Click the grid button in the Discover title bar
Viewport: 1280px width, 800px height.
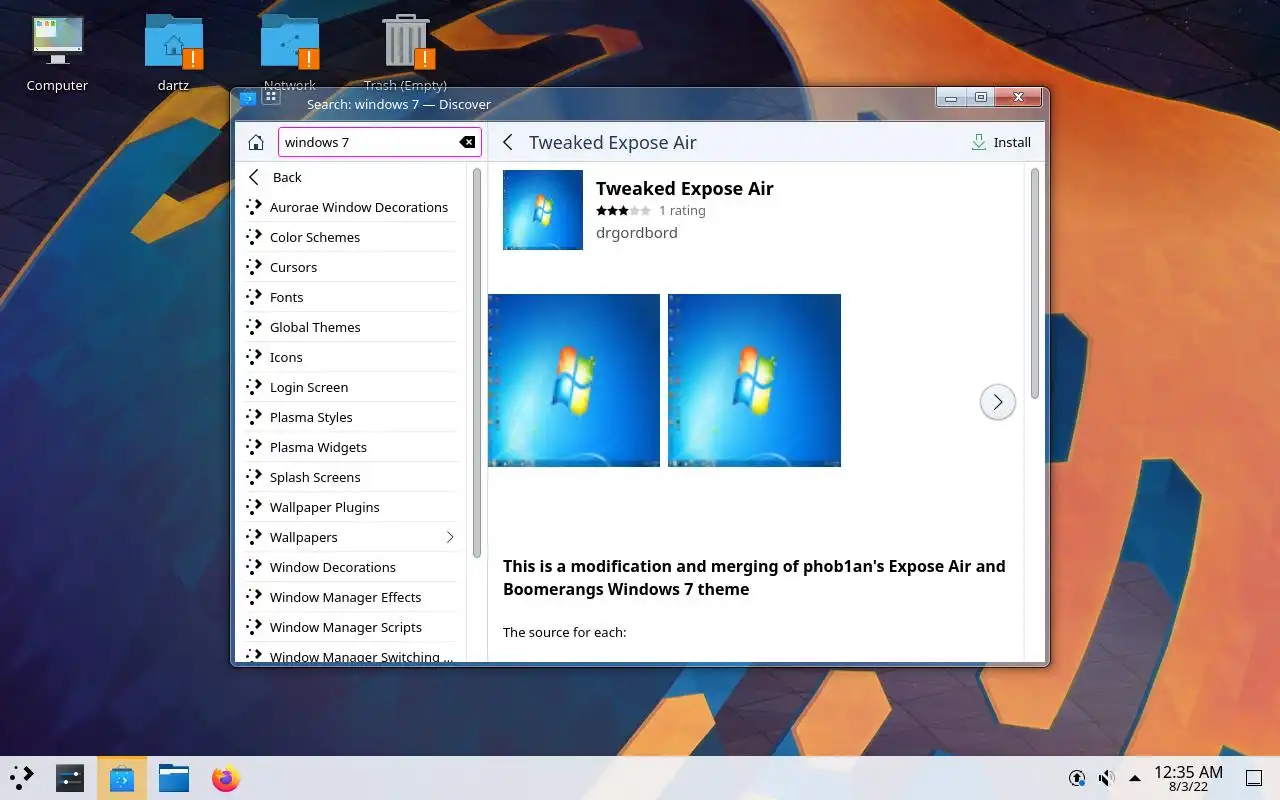click(x=271, y=97)
